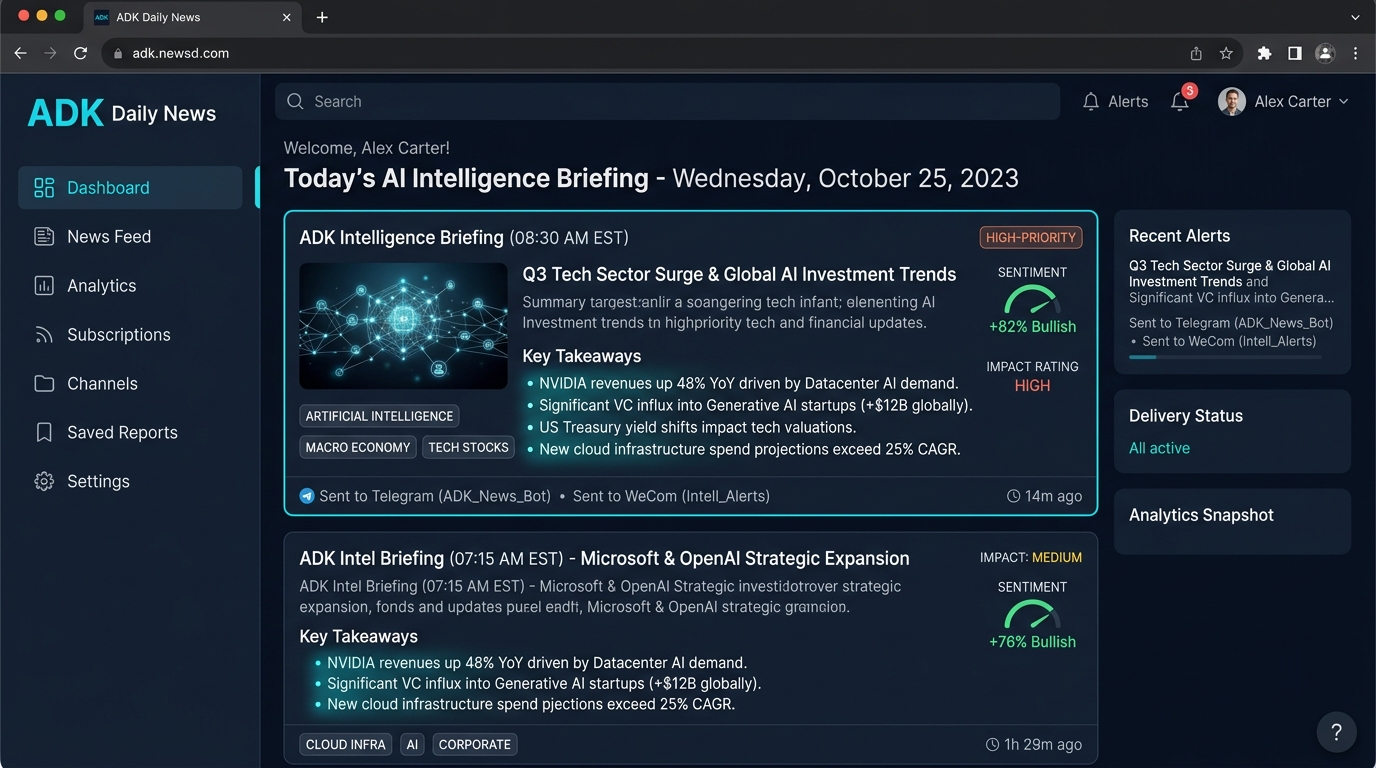Screen dimensions: 1376x768
Task: Select the CORPORATE tag
Action: pos(475,744)
